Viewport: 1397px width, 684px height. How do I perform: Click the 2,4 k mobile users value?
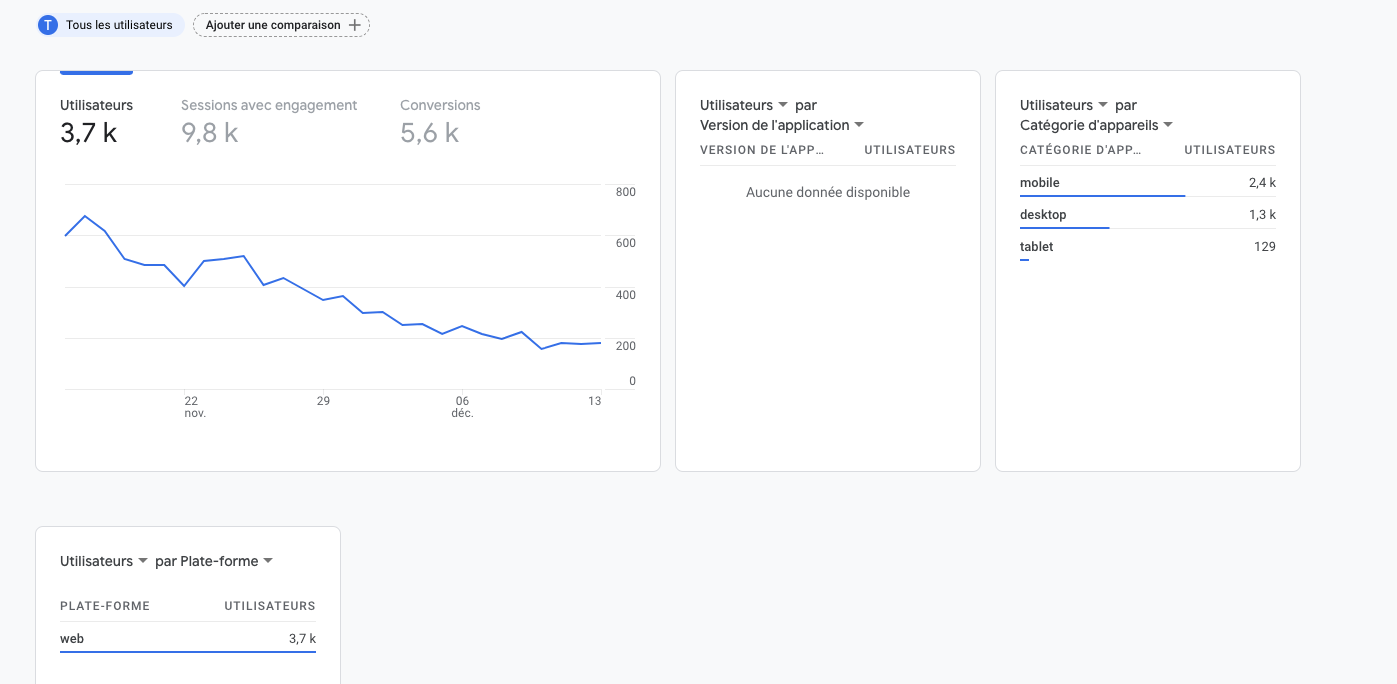coord(1262,183)
